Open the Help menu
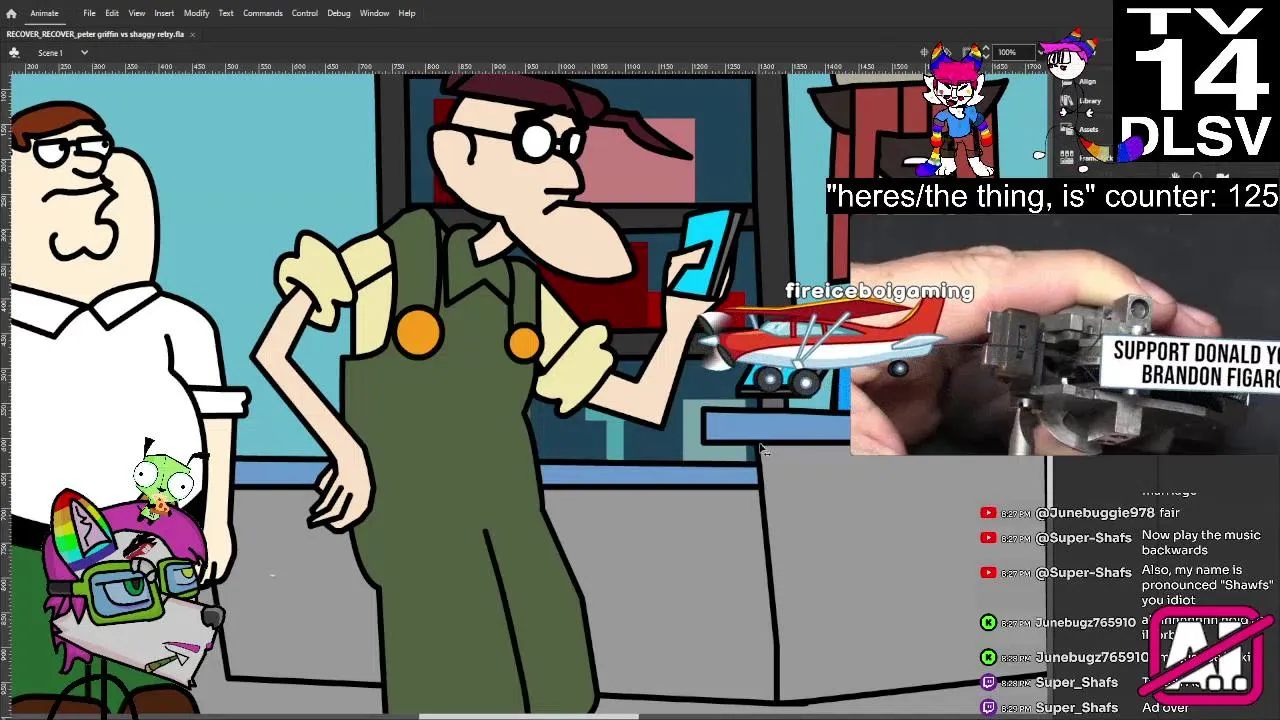This screenshot has height=720, width=1280. click(x=407, y=13)
